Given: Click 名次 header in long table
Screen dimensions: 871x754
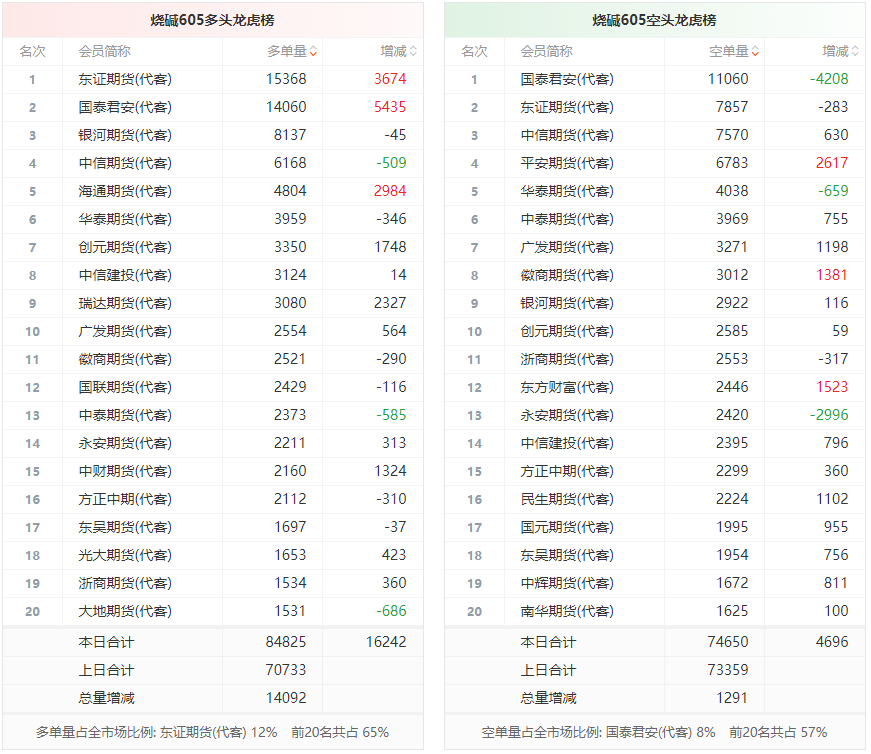Looking at the screenshot, I should [32, 52].
